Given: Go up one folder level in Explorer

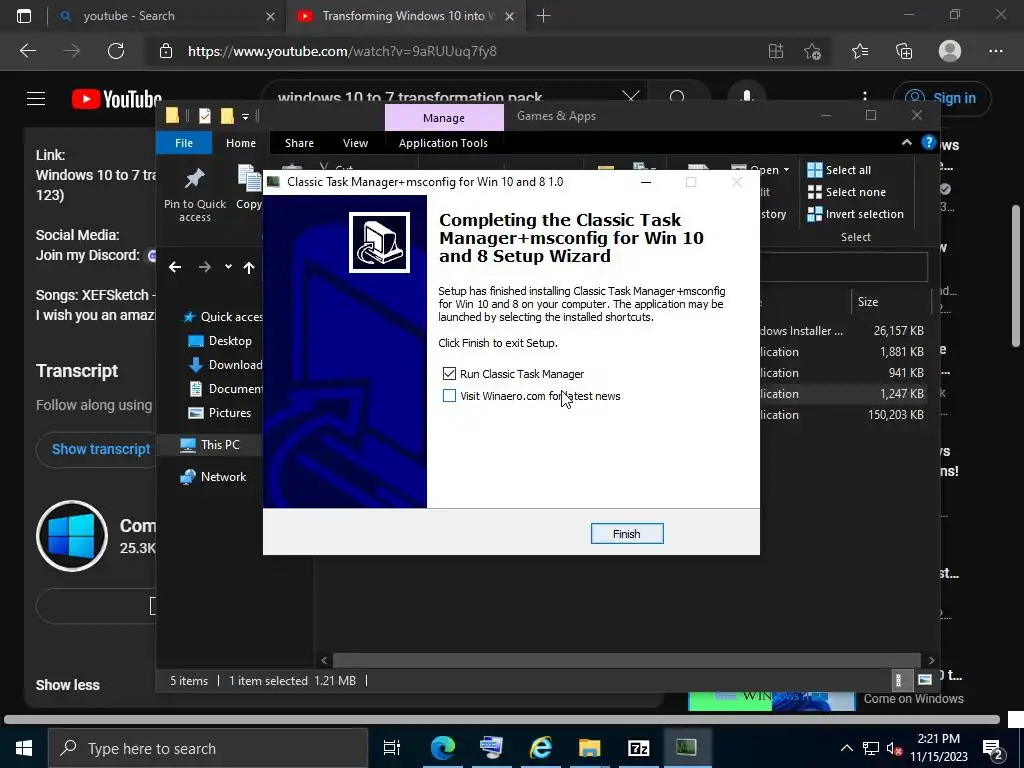Looking at the screenshot, I should pyautogui.click(x=249, y=267).
